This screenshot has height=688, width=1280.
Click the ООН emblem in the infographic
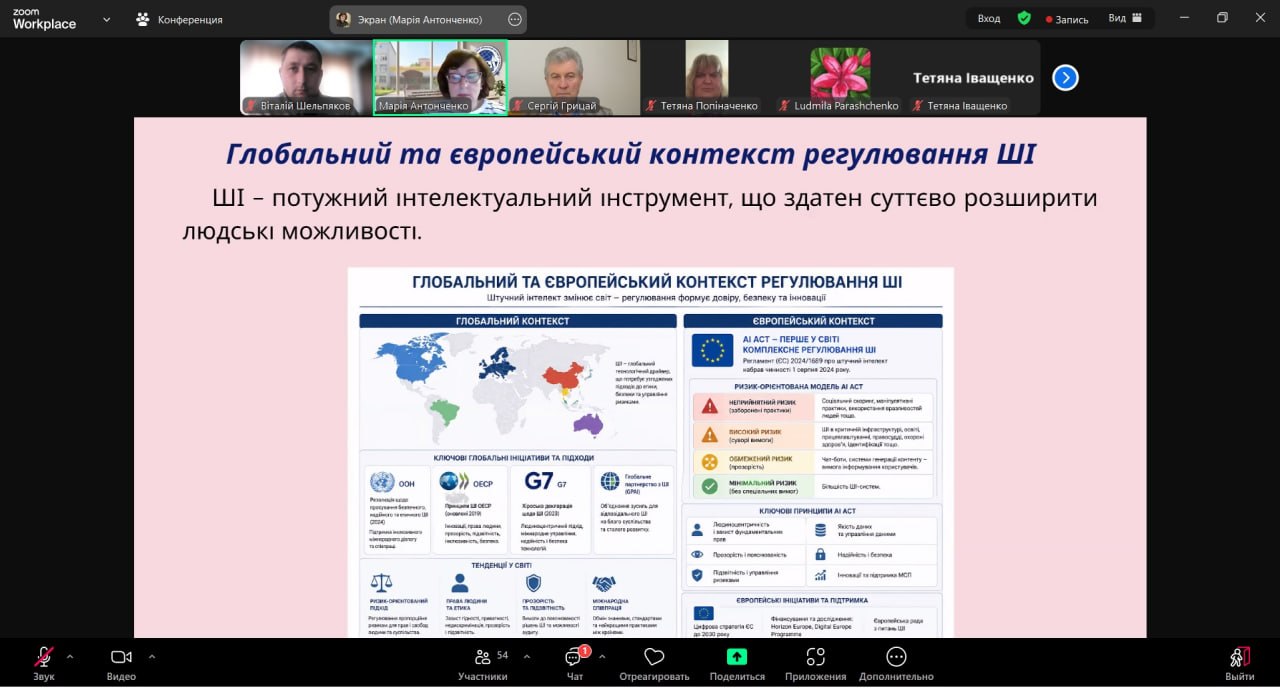click(382, 482)
